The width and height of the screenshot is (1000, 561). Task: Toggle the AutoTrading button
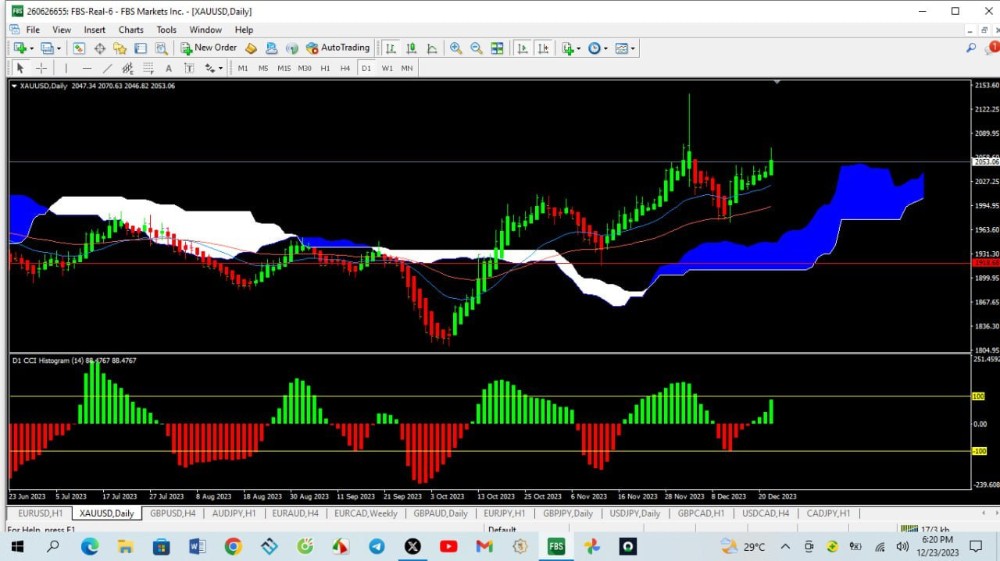click(338, 48)
